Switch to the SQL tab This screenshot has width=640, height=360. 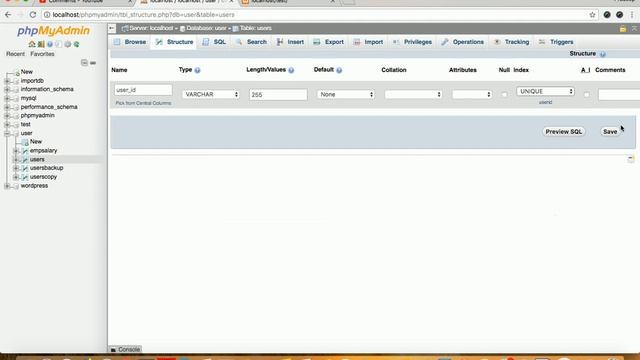214,42
